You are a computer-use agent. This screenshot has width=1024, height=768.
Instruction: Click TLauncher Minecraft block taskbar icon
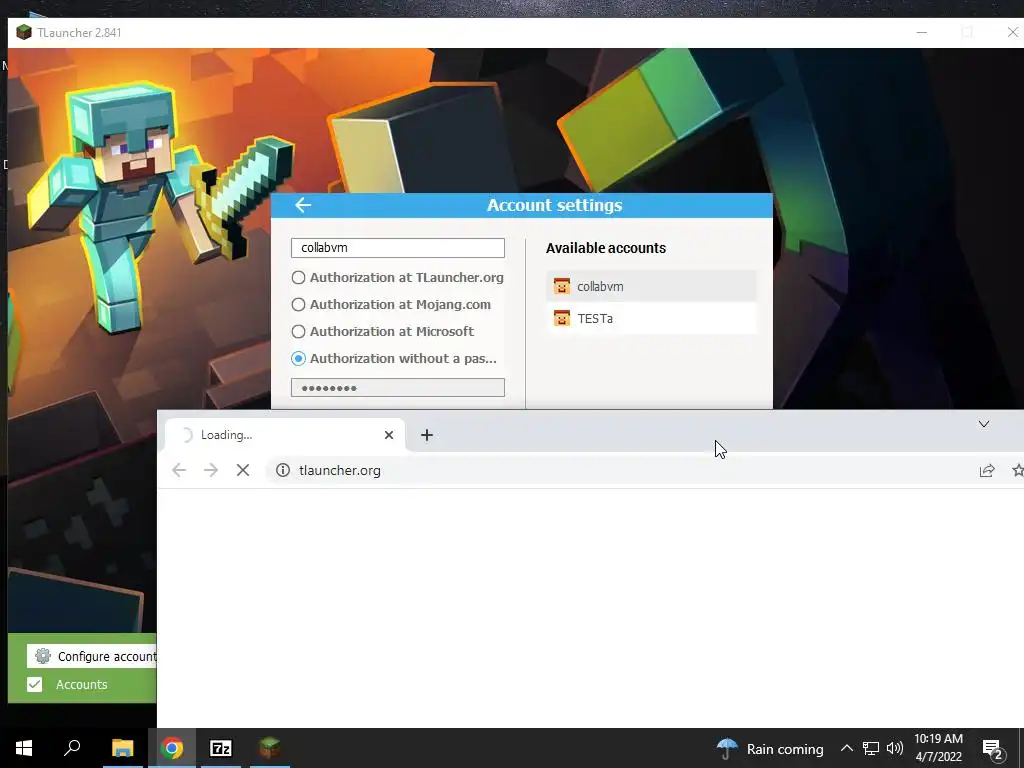(x=270, y=748)
